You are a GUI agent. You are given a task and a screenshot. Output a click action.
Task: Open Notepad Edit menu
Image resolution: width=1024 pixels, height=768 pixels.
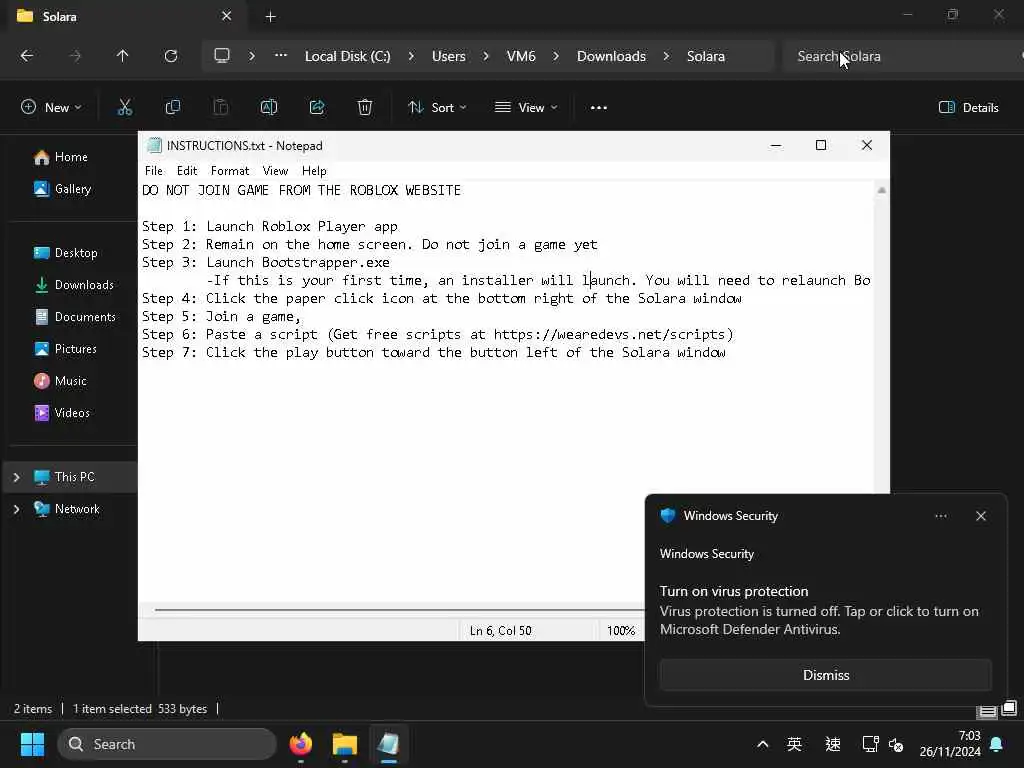(x=187, y=171)
